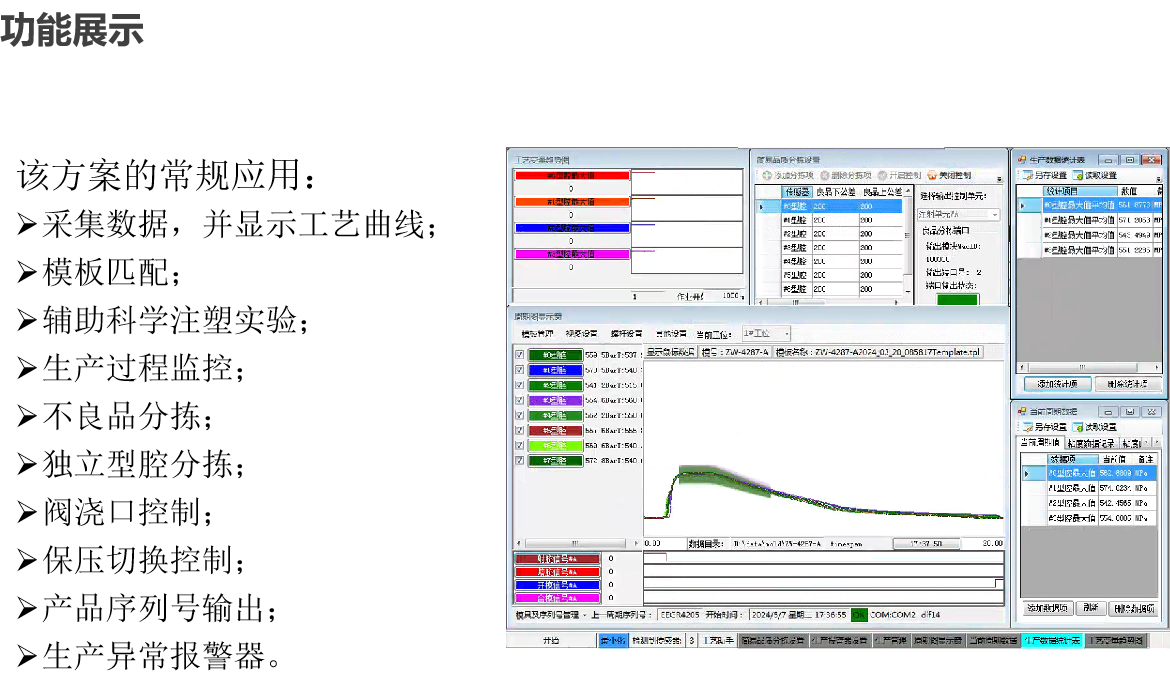The width and height of the screenshot is (1170, 690).
Task: Click the purple #3型腔 color swatch
Action: point(554,400)
